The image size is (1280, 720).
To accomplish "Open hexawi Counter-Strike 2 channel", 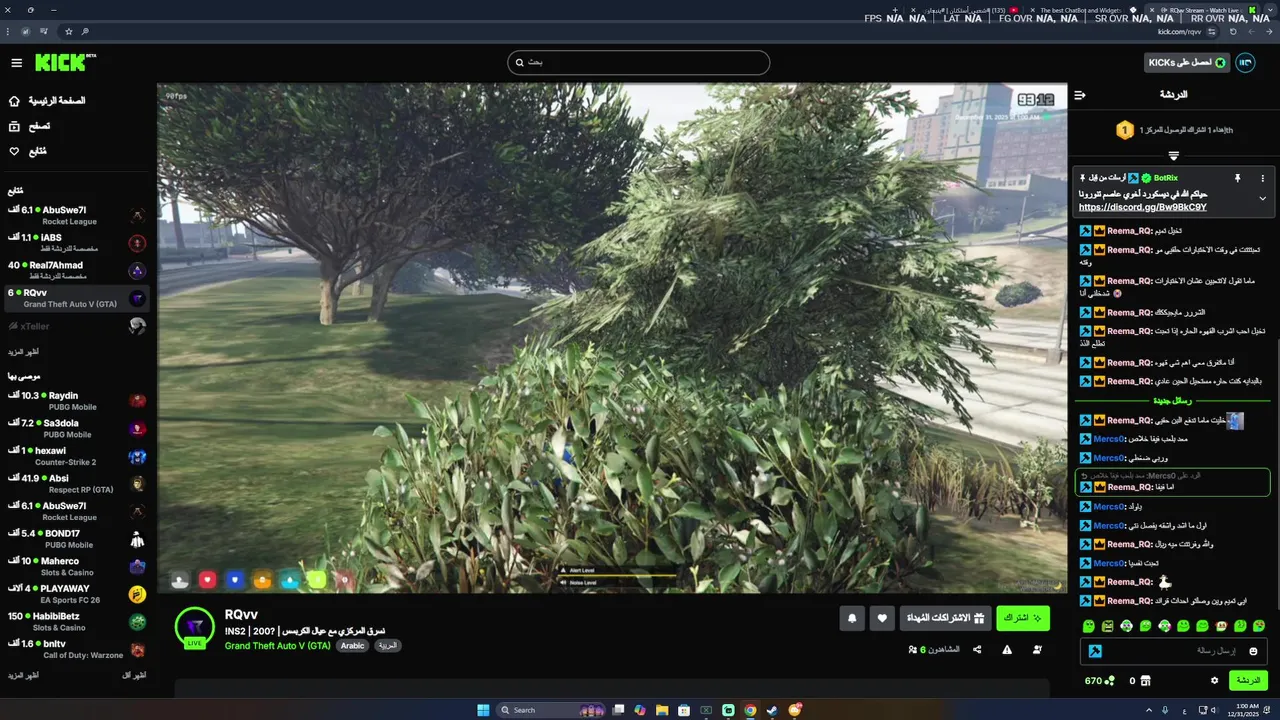I will coord(76,456).
